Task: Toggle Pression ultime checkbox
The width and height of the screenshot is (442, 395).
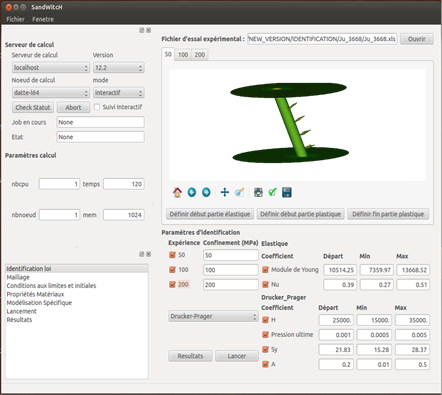Action: (265, 334)
